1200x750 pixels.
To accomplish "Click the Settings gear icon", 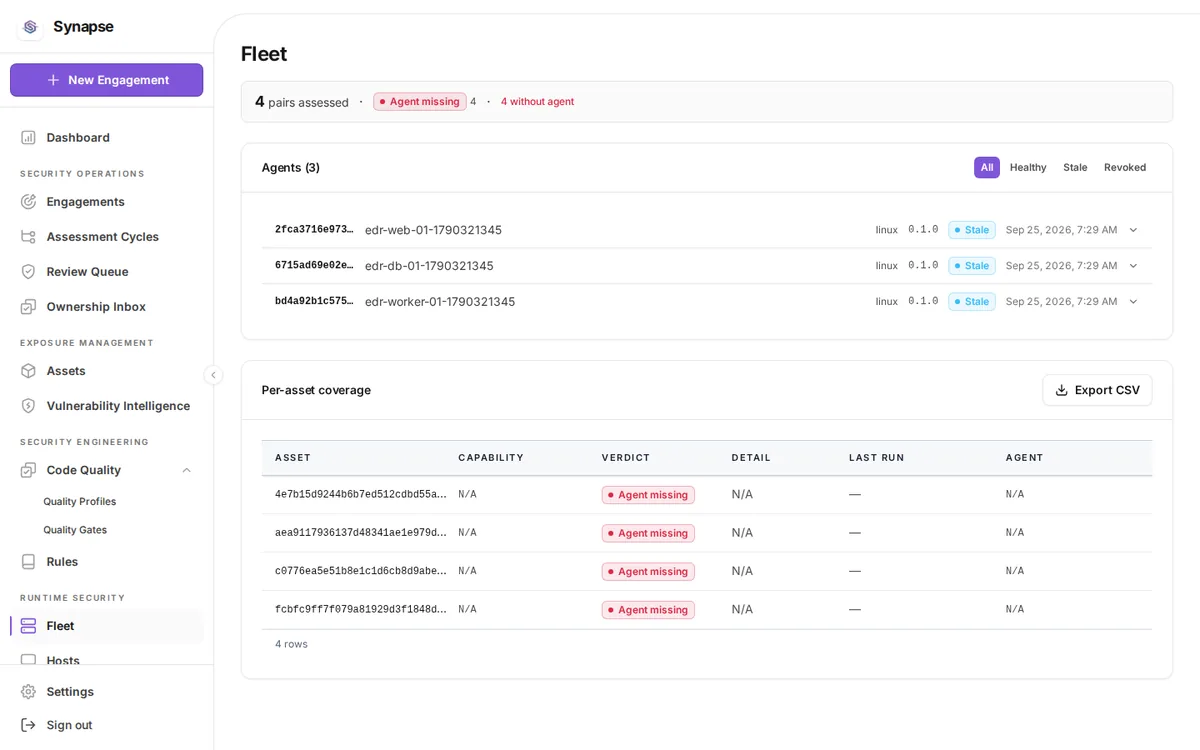I will tap(28, 691).
